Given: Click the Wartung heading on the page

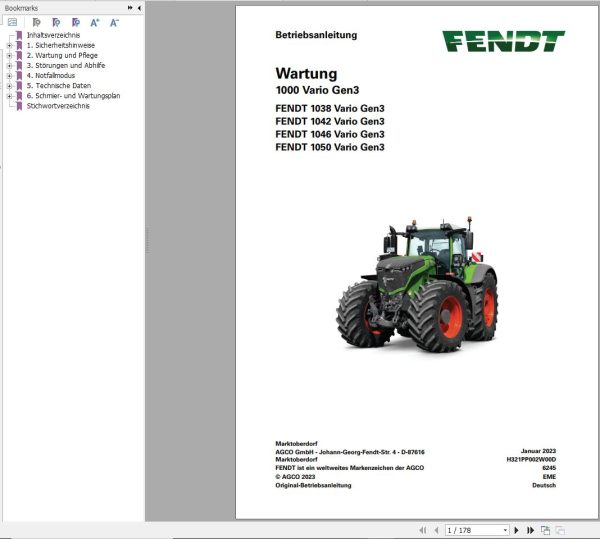Looking at the screenshot, I should [x=306, y=73].
